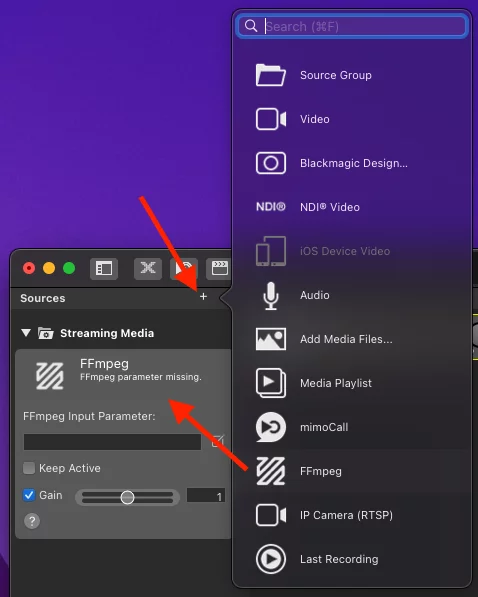Click the Gain slider knob
Screen dimensions: 478x597
pyautogui.click(x=127, y=497)
